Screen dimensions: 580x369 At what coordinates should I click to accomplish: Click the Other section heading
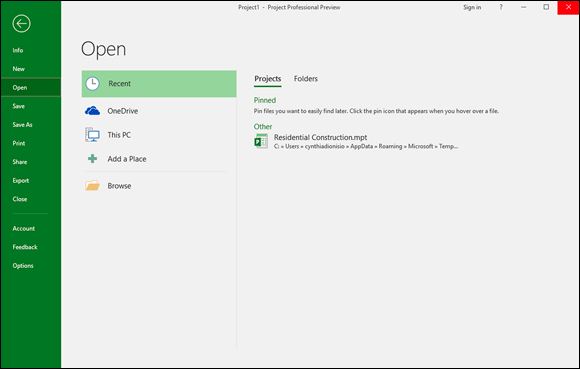tap(263, 126)
